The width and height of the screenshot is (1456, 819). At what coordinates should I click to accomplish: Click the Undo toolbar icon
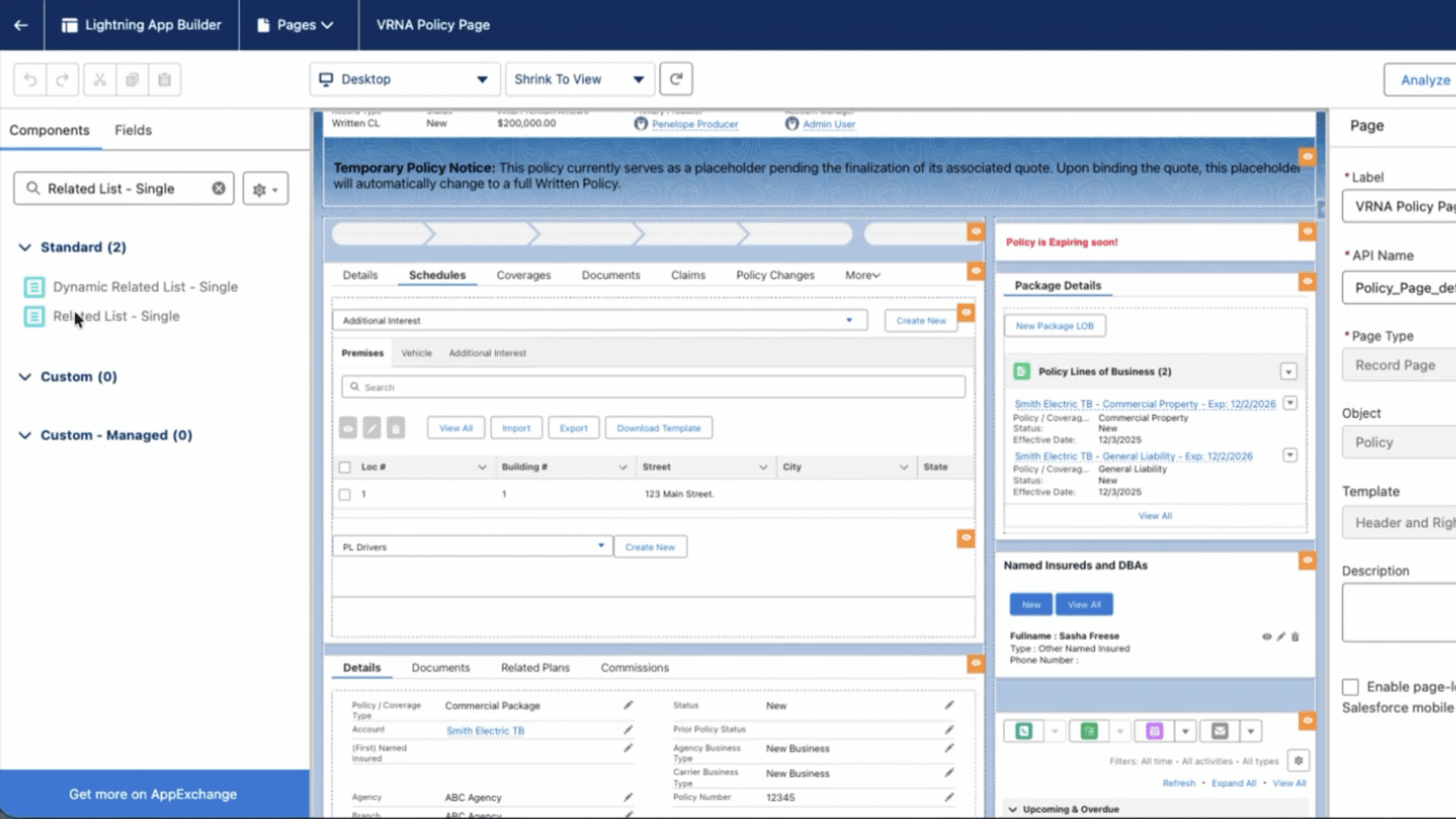[30, 80]
